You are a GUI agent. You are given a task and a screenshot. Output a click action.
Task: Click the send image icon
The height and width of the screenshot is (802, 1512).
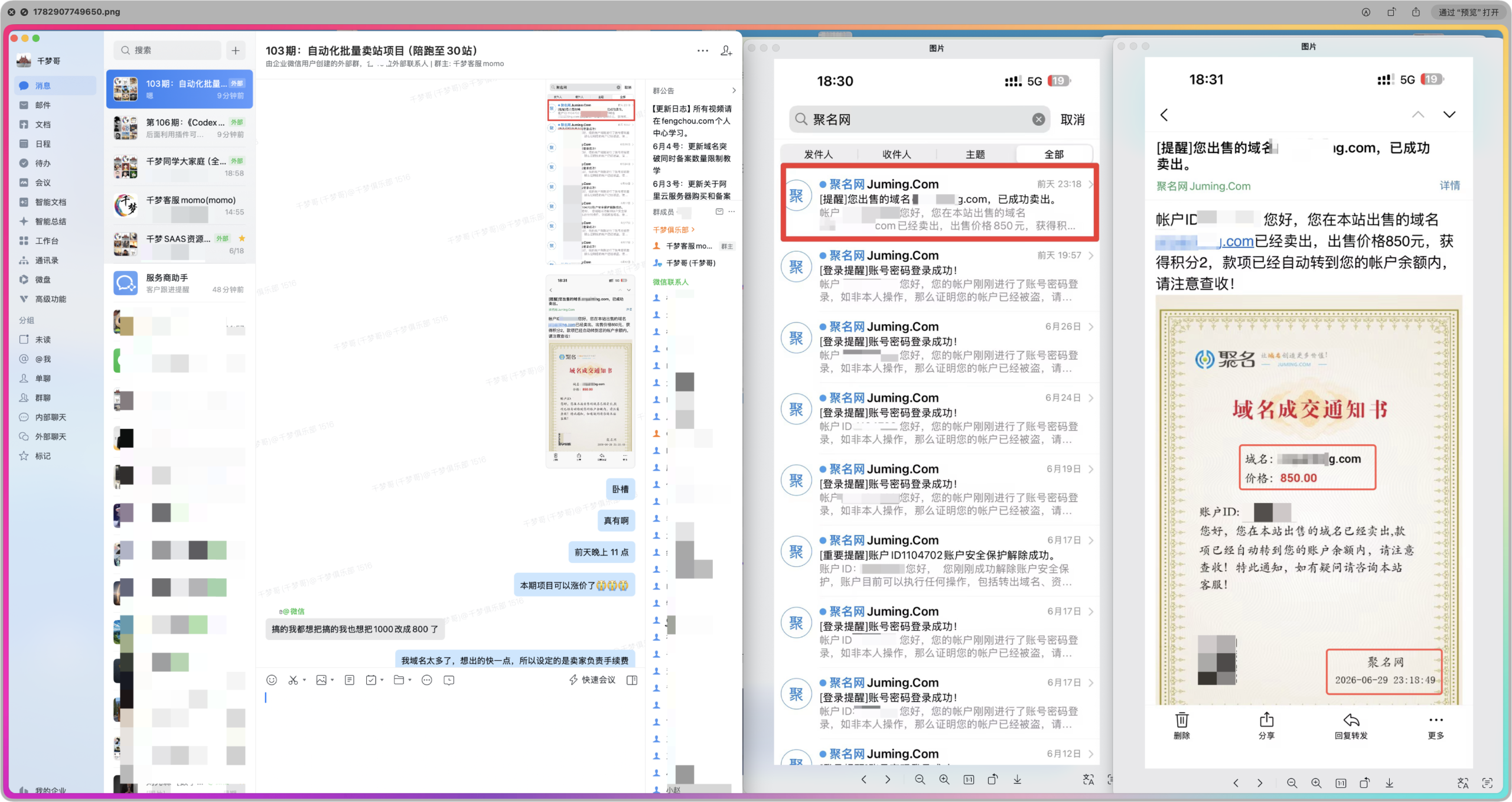tap(321, 680)
